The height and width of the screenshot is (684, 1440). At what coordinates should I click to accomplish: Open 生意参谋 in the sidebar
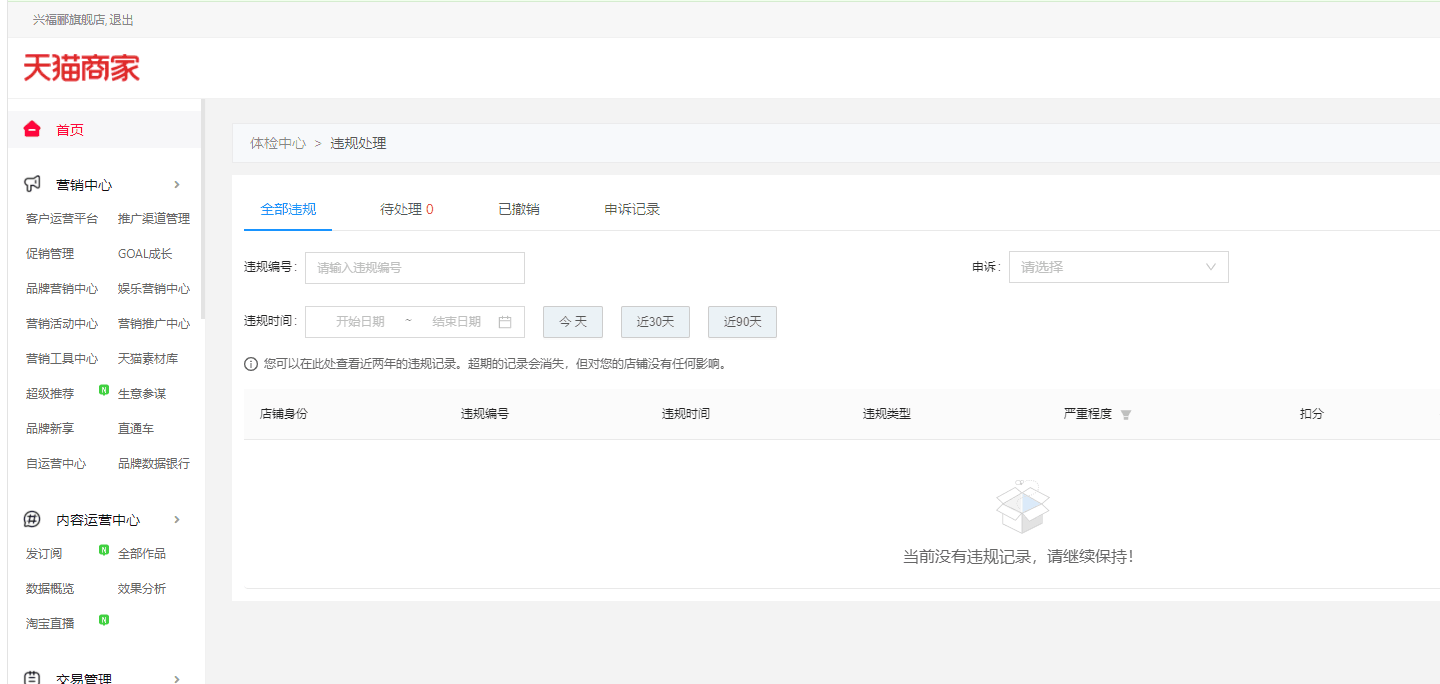142,394
